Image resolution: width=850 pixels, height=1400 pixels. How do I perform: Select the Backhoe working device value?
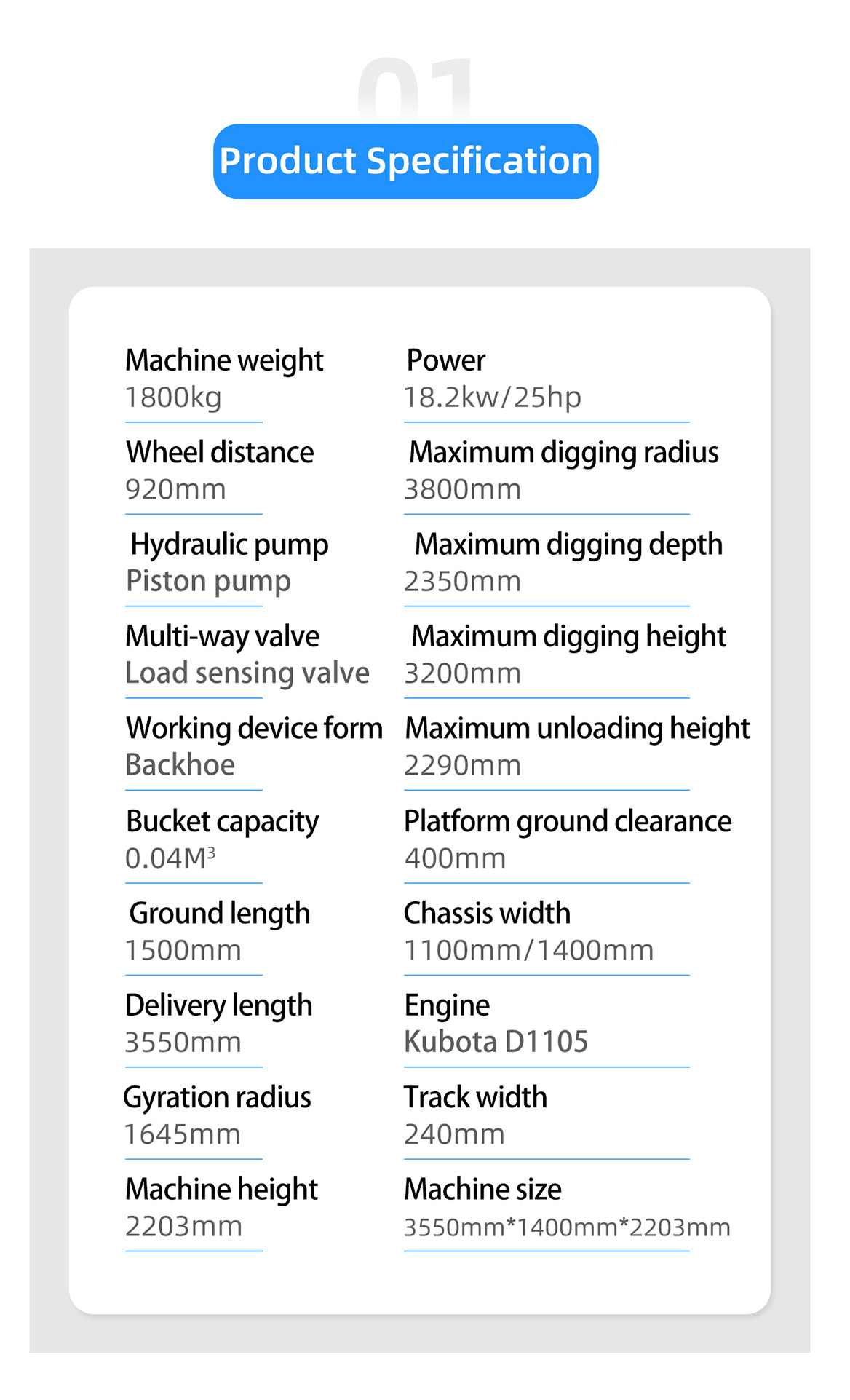coord(180,765)
